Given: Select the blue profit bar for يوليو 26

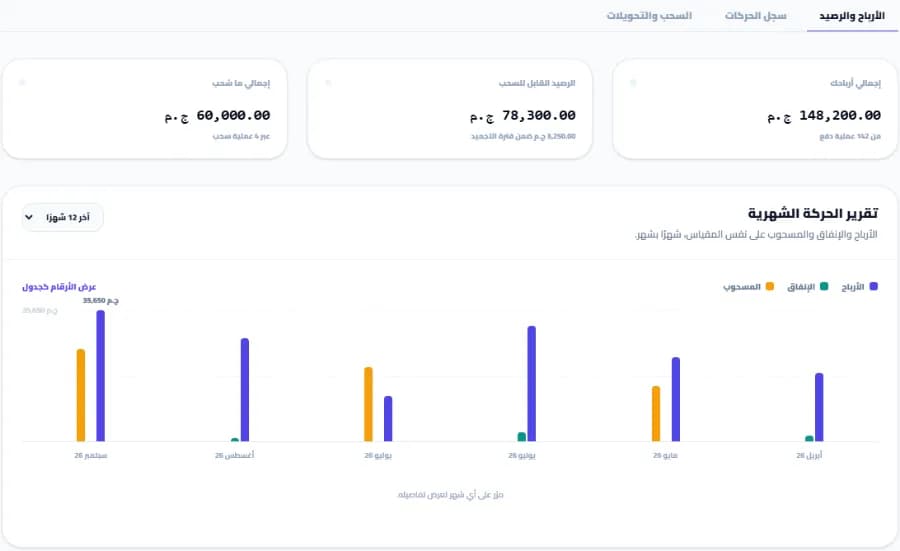Looking at the screenshot, I should click(x=388, y=419).
